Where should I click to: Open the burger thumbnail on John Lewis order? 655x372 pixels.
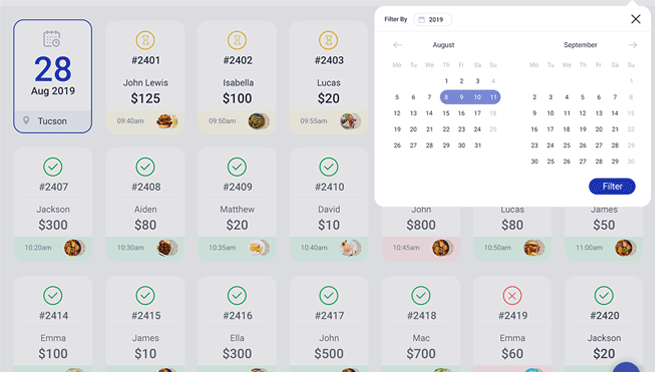coord(167,121)
